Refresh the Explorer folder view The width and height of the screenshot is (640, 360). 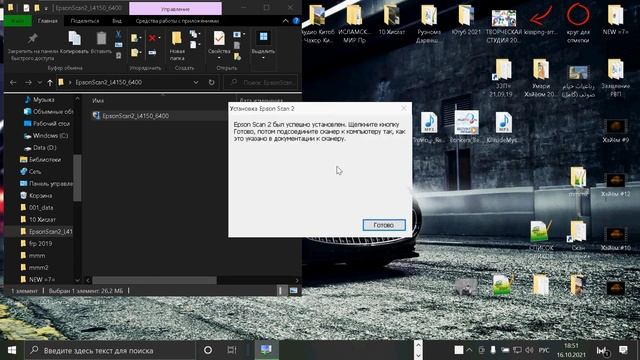[x=211, y=82]
